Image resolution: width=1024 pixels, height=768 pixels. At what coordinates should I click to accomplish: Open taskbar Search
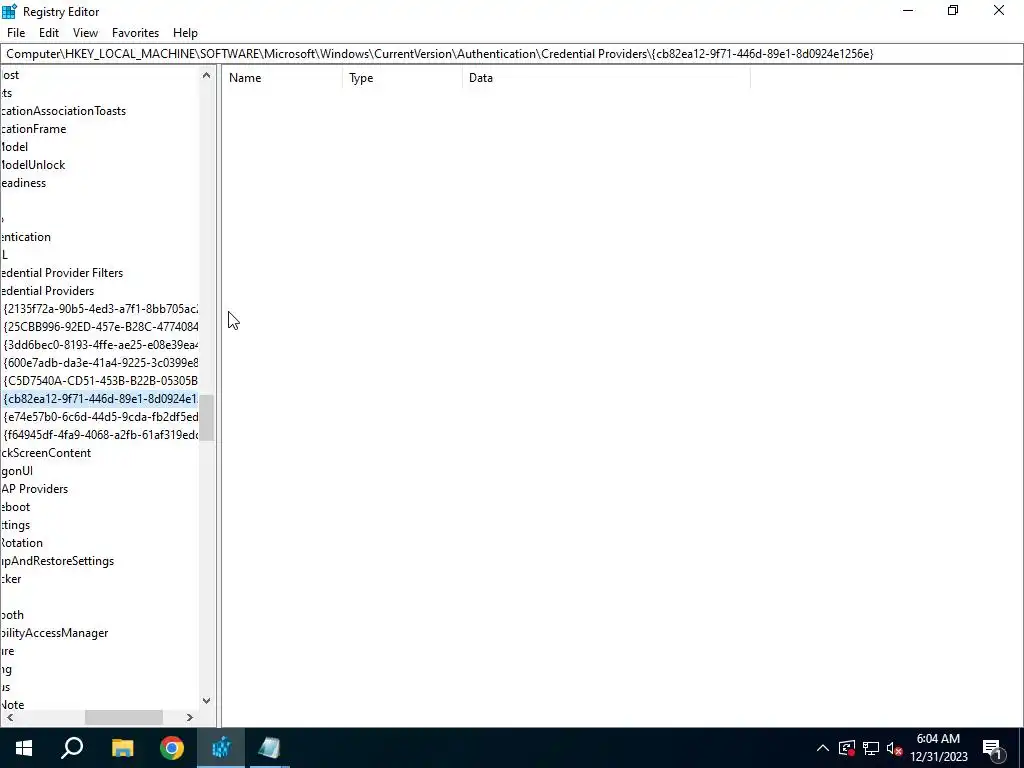(x=72, y=748)
